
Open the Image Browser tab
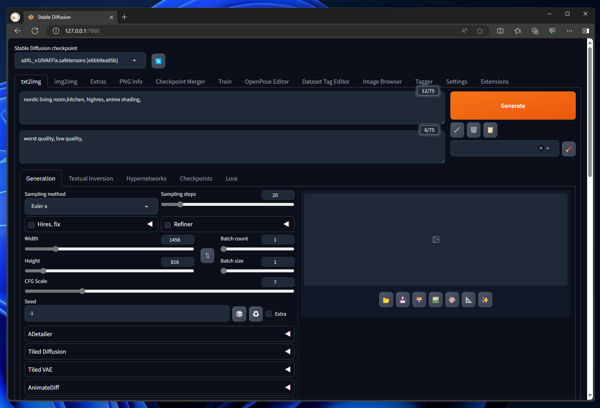tap(382, 82)
